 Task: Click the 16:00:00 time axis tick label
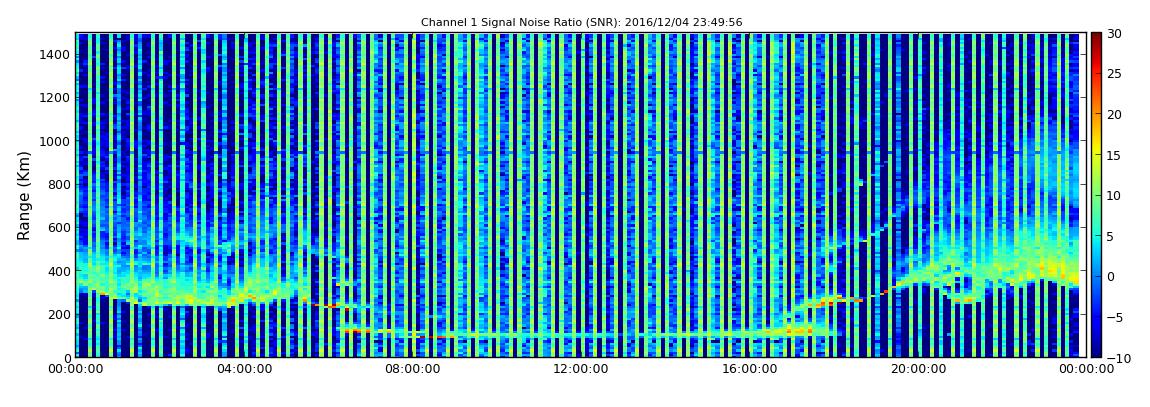coord(748,370)
